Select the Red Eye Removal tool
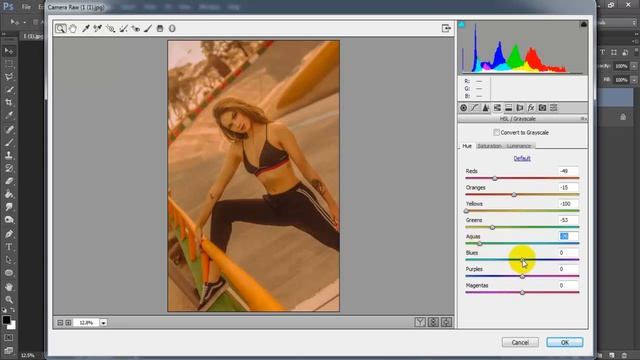 click(136, 29)
